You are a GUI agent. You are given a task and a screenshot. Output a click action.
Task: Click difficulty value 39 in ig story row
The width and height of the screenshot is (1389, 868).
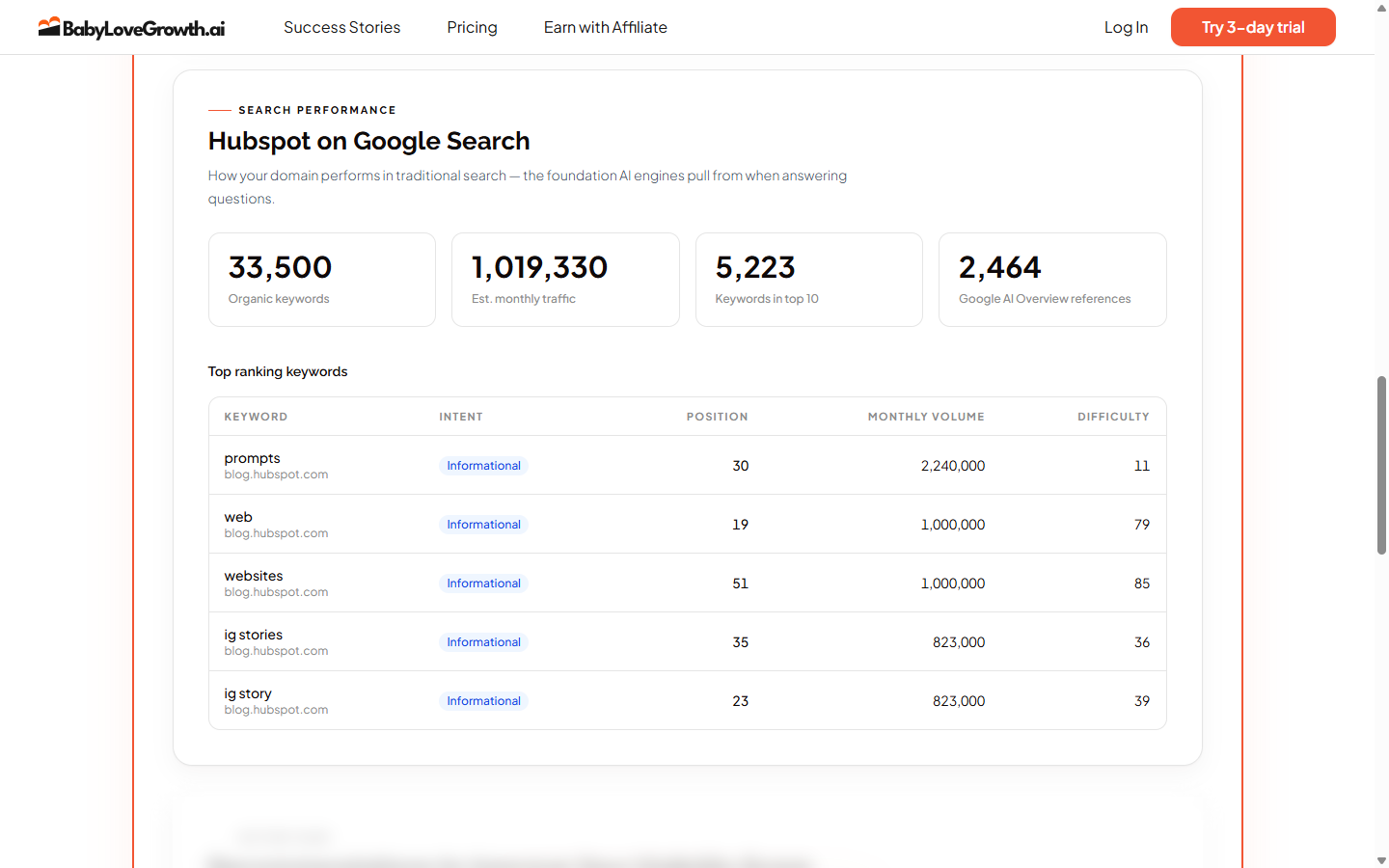pyautogui.click(x=1142, y=701)
